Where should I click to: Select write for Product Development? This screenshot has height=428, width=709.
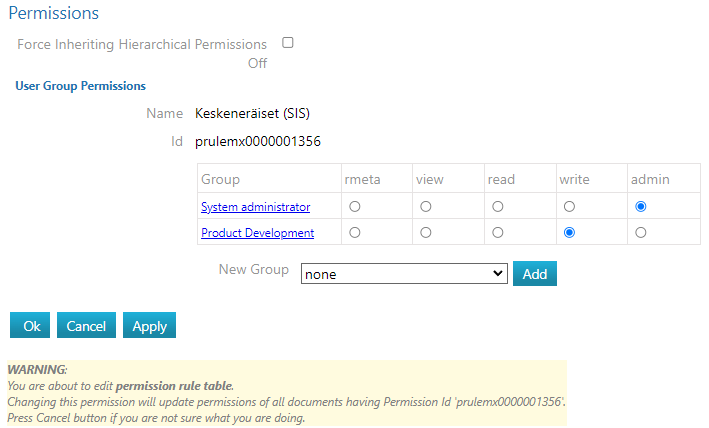570,233
